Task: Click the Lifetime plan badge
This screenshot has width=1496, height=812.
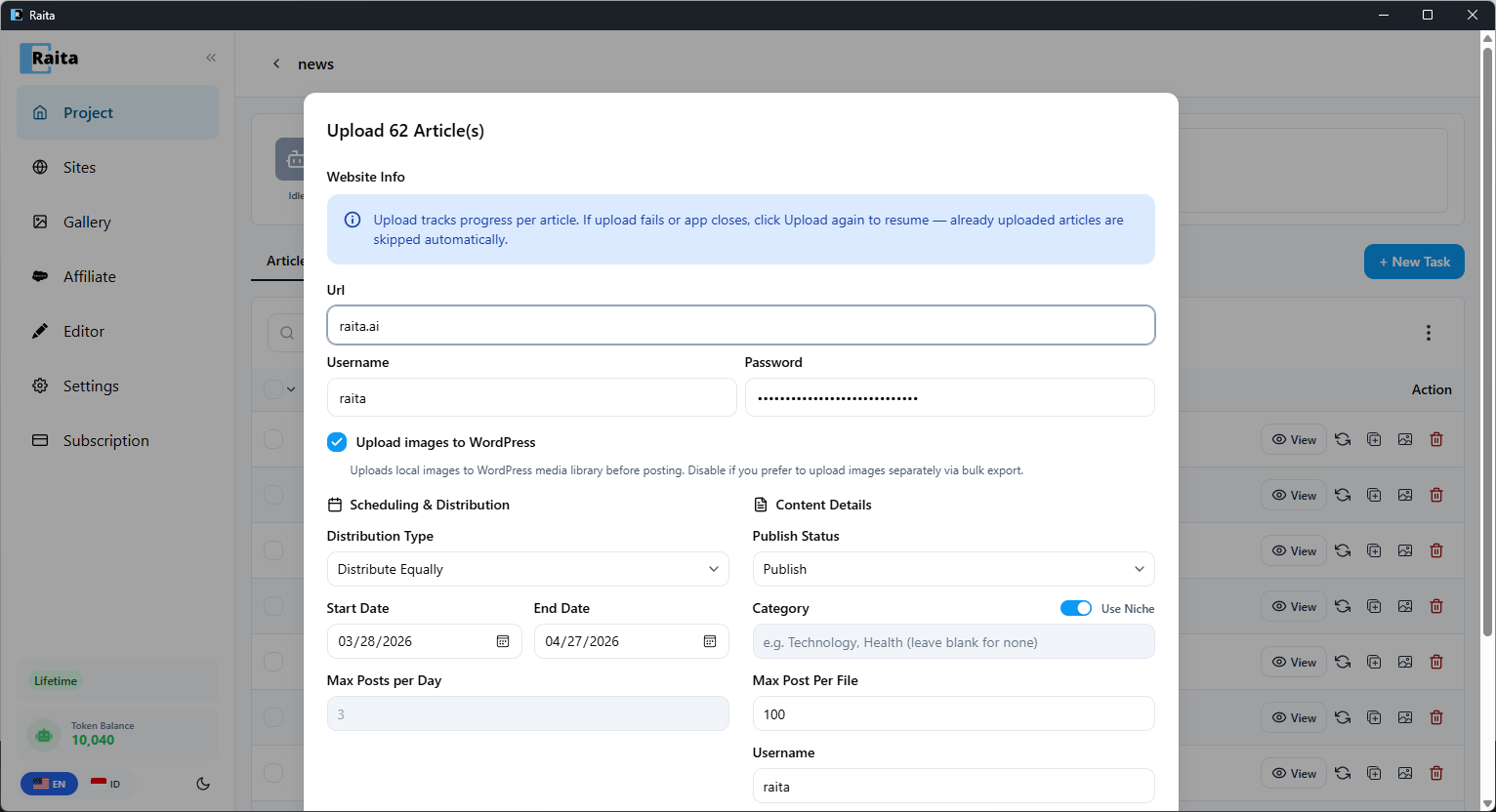Action: 56,681
